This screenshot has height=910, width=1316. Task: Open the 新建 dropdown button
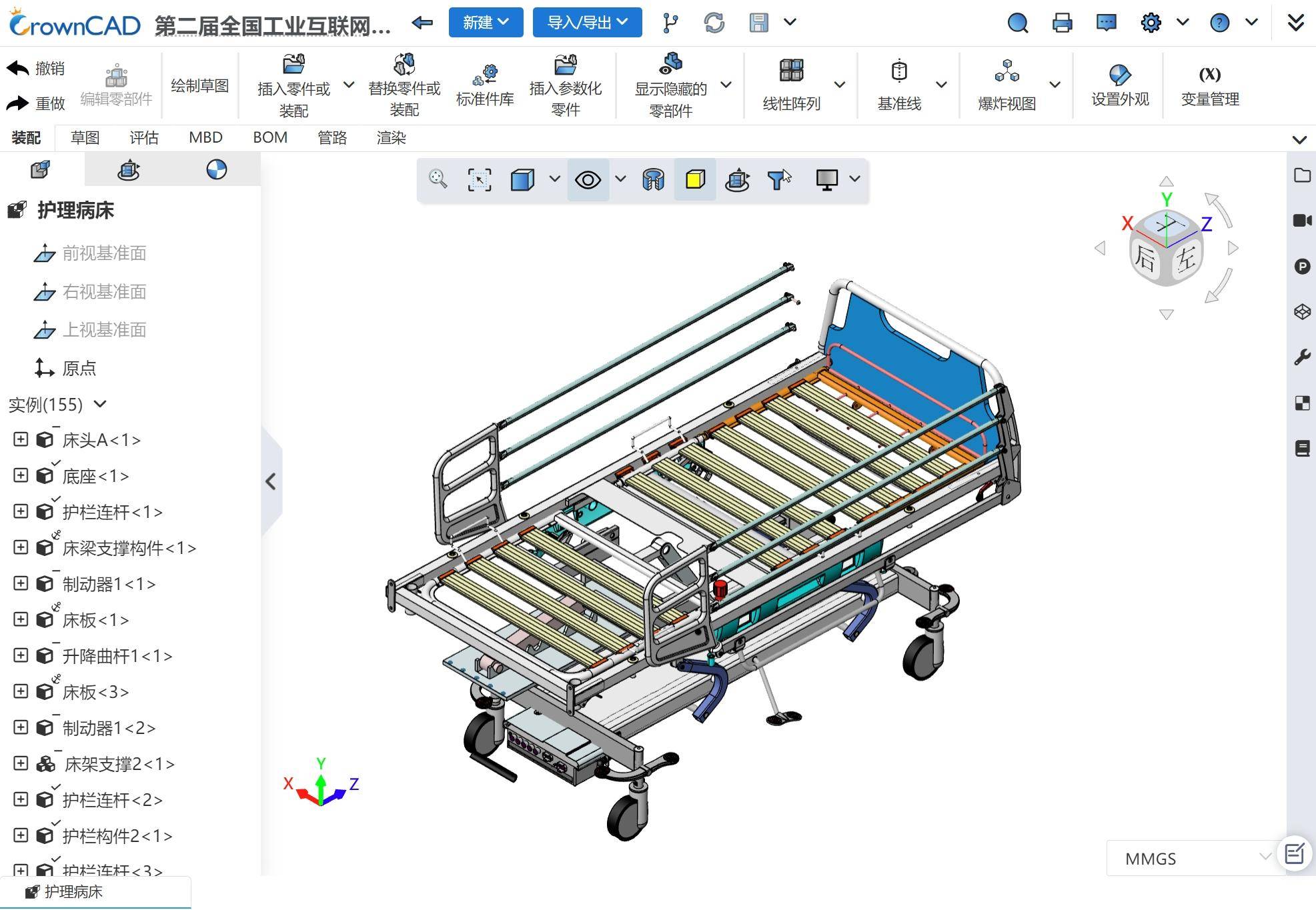point(486,23)
